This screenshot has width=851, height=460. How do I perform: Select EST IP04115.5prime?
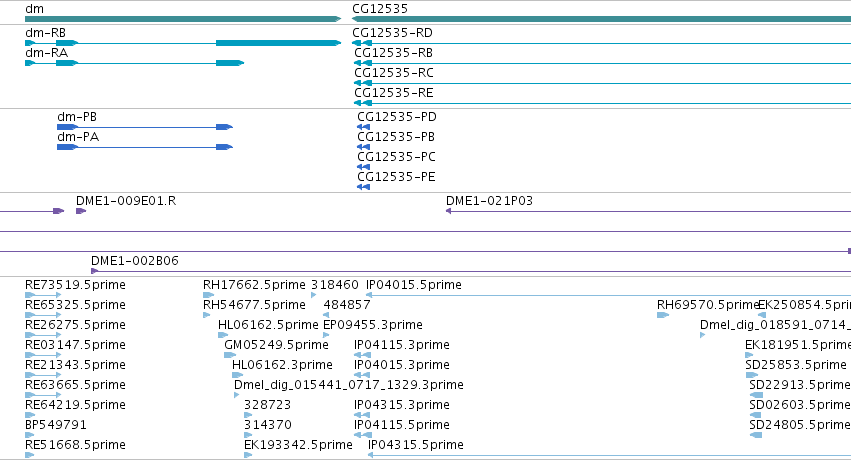click(x=402, y=425)
